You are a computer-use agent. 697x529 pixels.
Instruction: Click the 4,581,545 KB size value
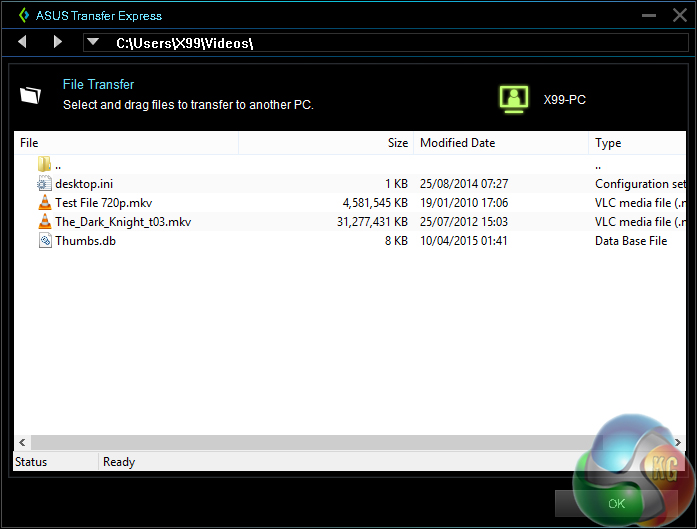(375, 203)
